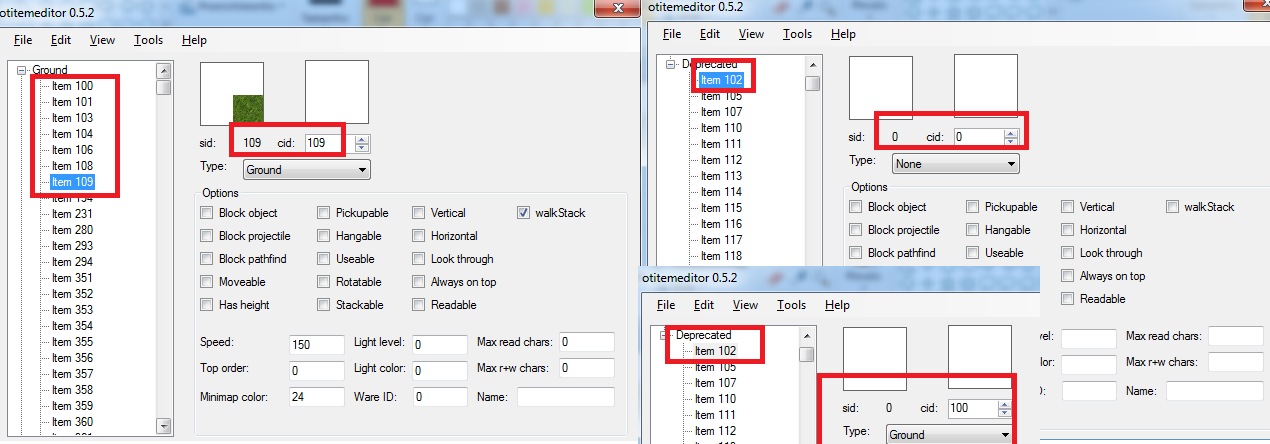
Task: Enable Pickupable in the left window
Action: (325, 213)
